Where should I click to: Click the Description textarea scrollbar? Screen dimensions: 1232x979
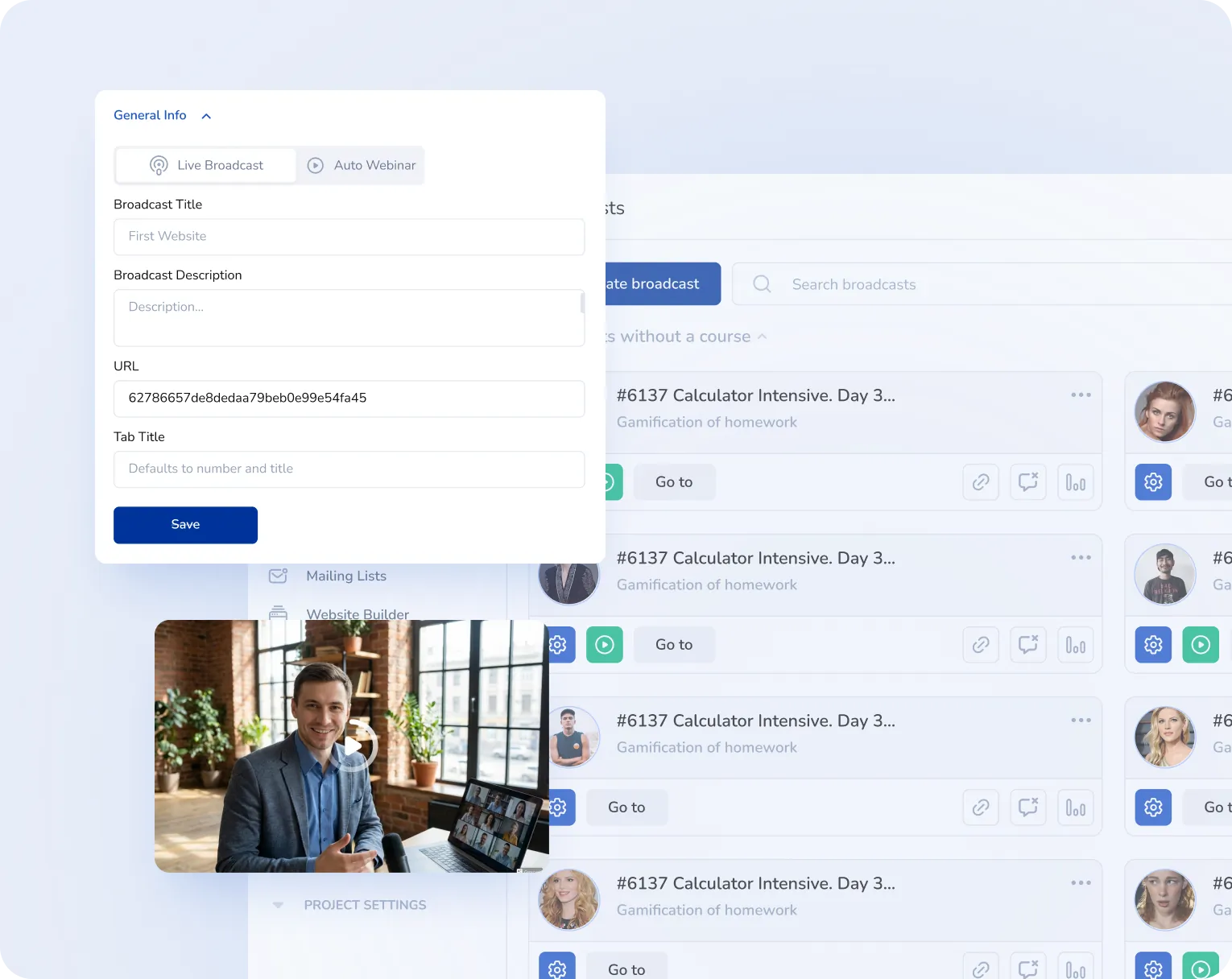tap(582, 304)
